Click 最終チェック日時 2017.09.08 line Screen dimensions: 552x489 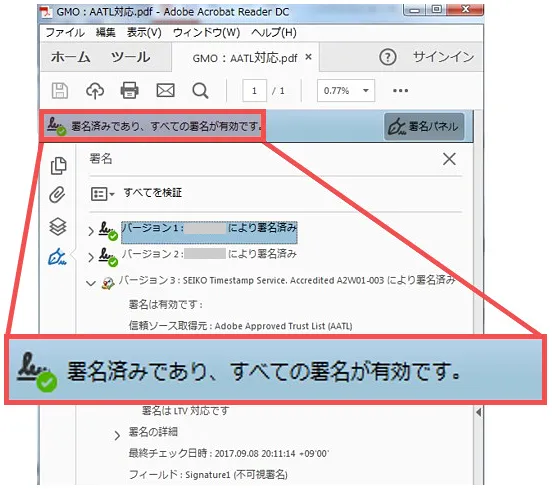point(229,453)
